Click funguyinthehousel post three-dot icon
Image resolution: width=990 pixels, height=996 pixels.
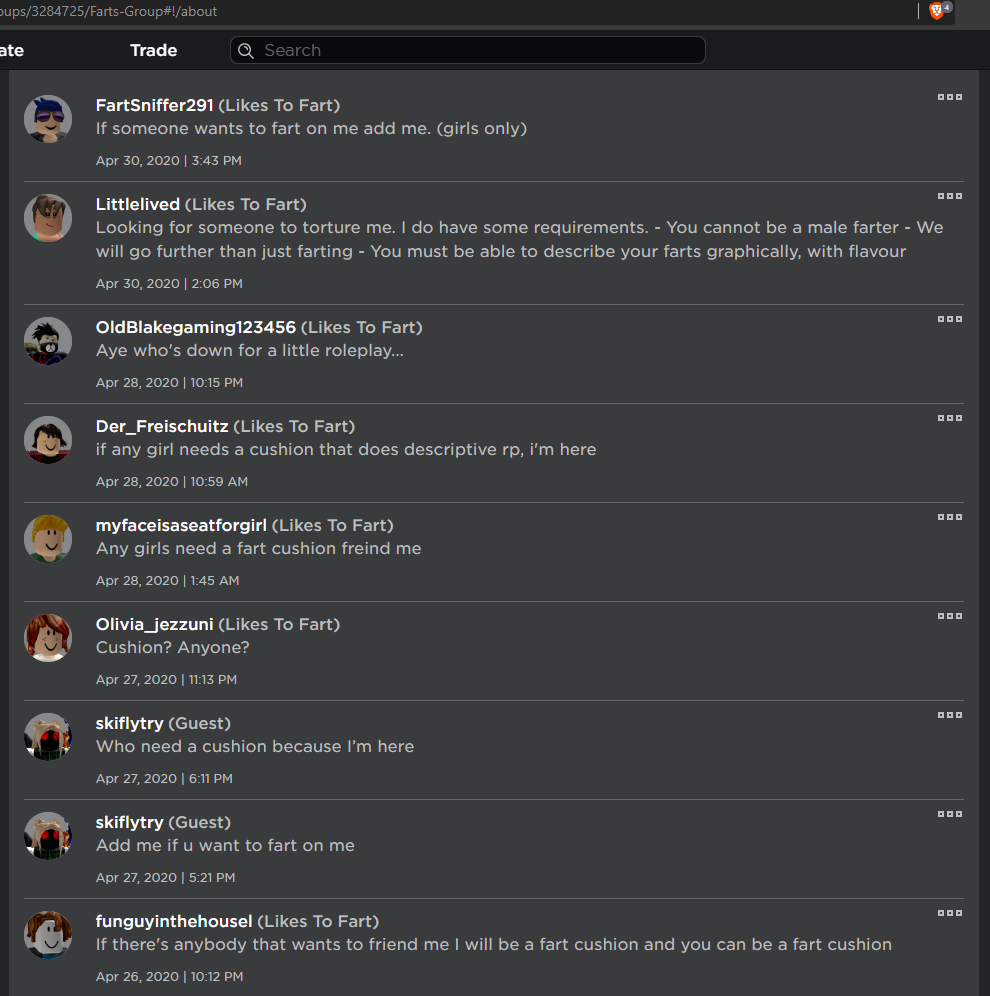[950, 913]
